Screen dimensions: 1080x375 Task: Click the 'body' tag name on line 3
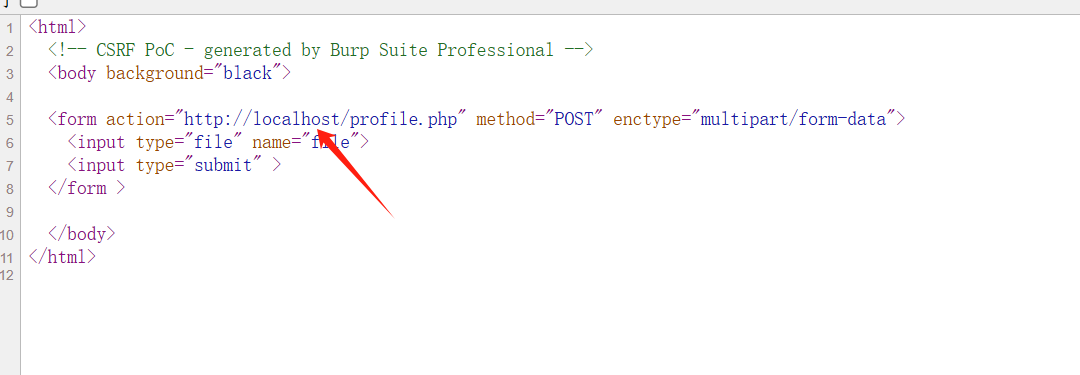[76, 73]
